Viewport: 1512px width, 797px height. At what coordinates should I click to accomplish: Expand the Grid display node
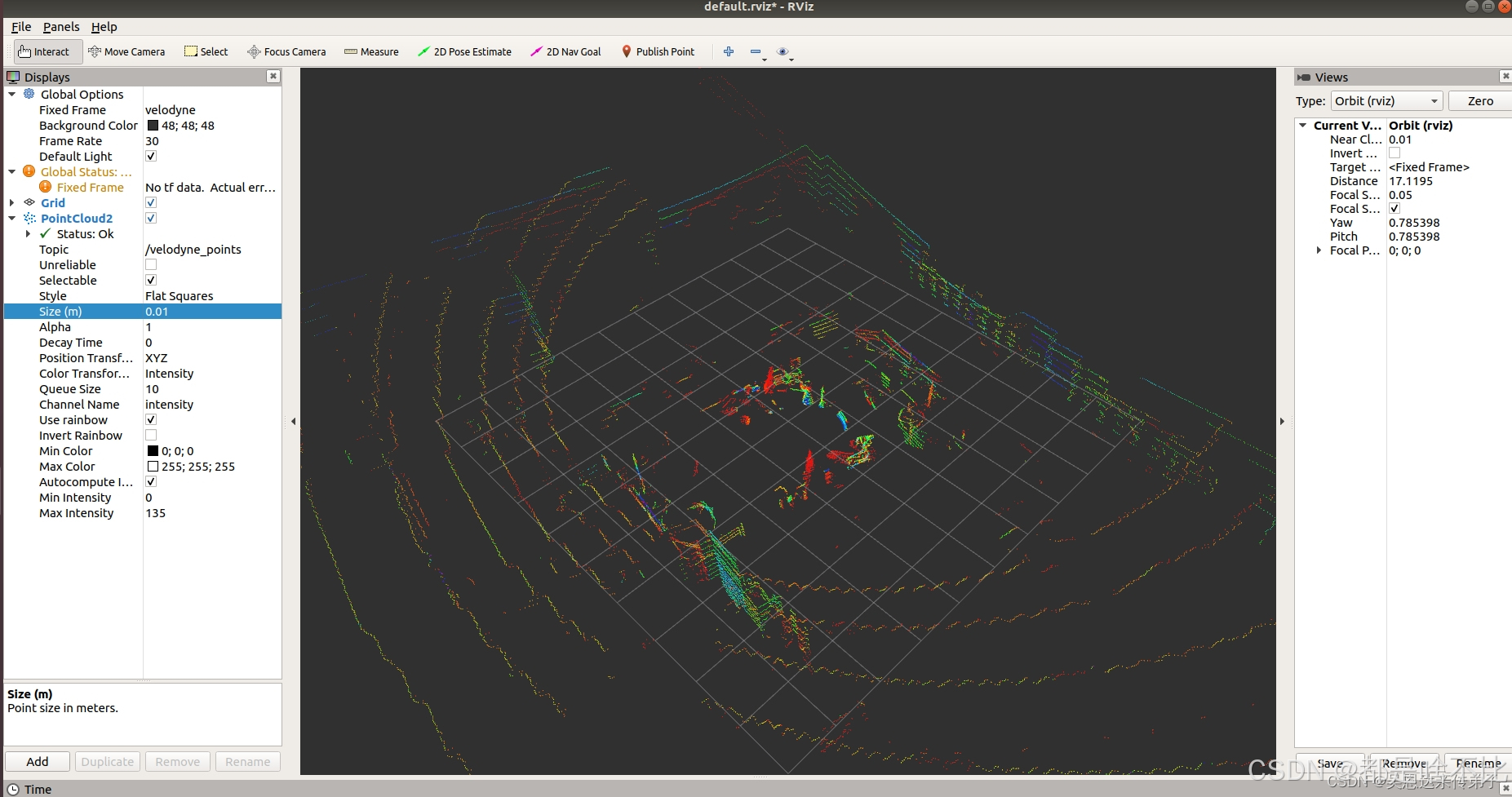point(12,202)
